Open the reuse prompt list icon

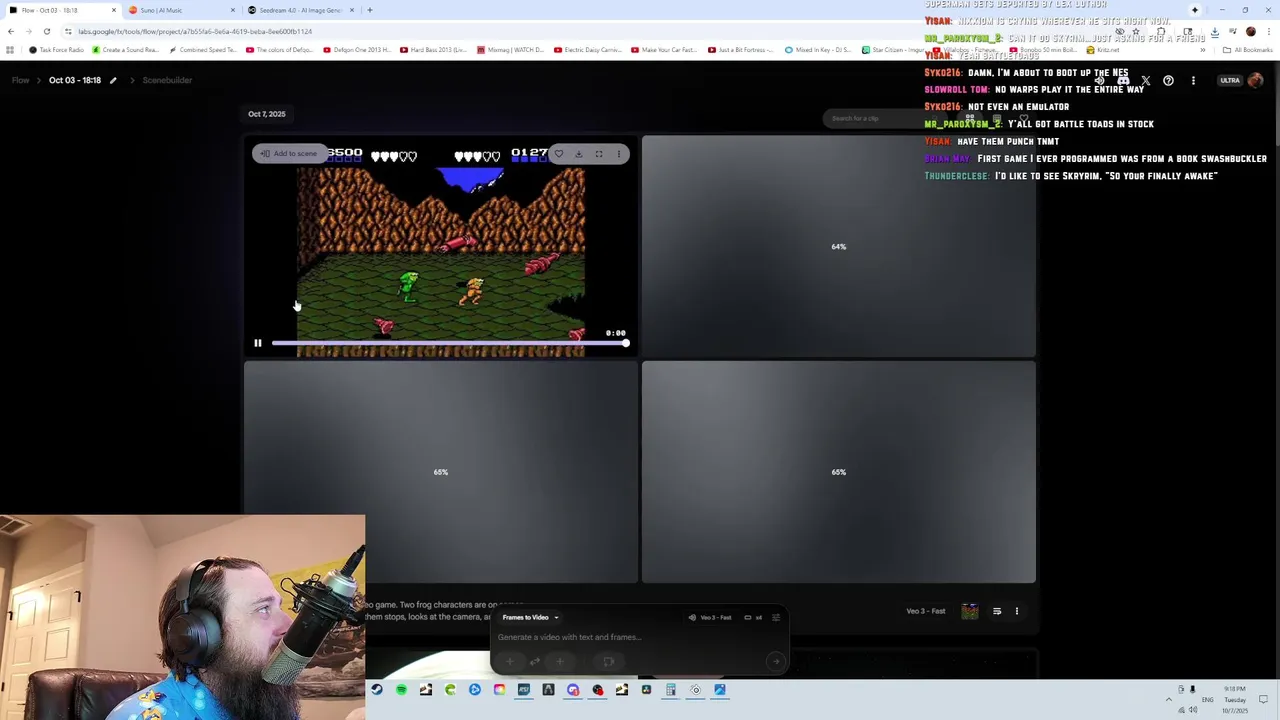click(997, 611)
